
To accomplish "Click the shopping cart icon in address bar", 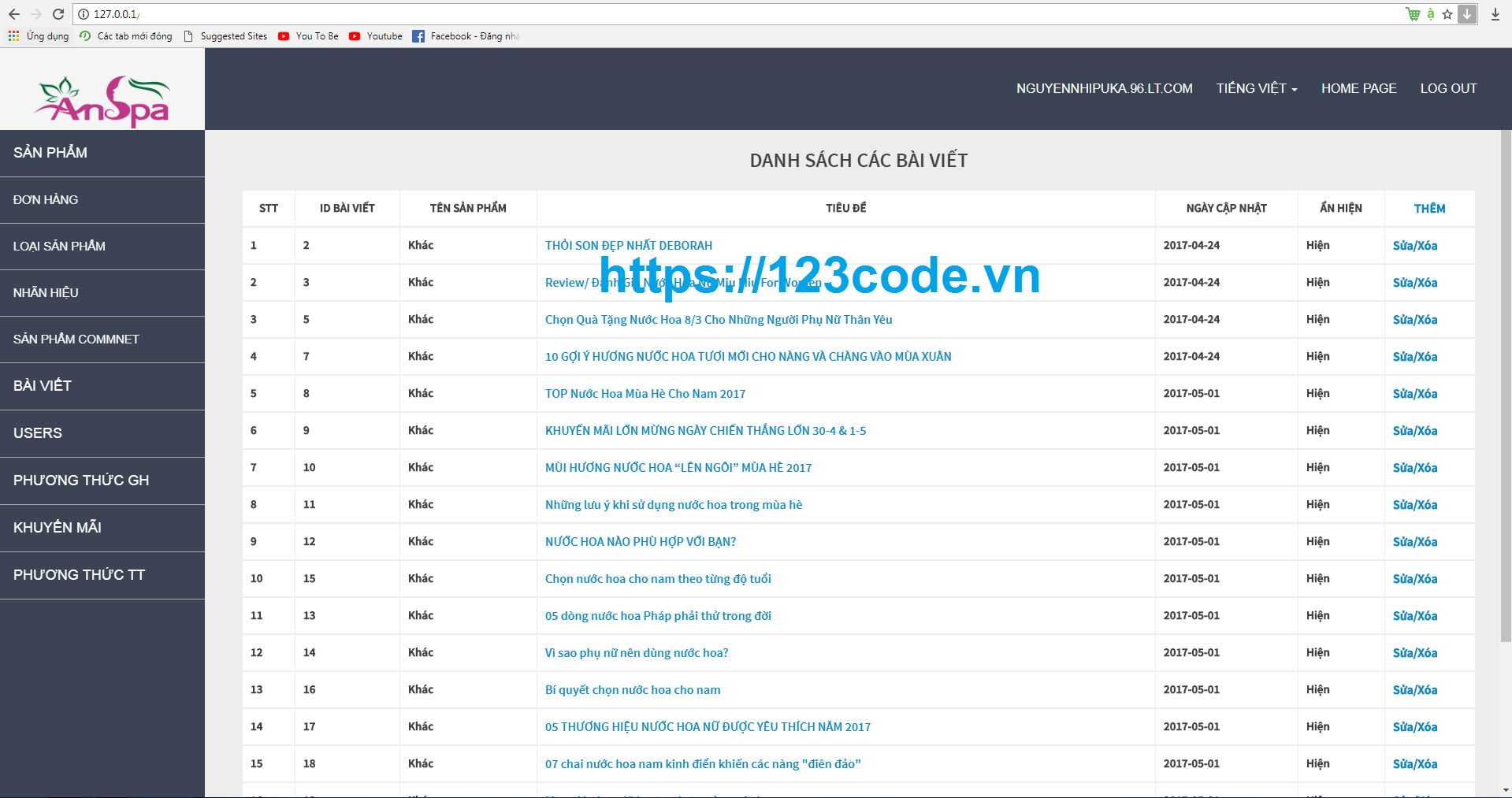I will (1413, 13).
